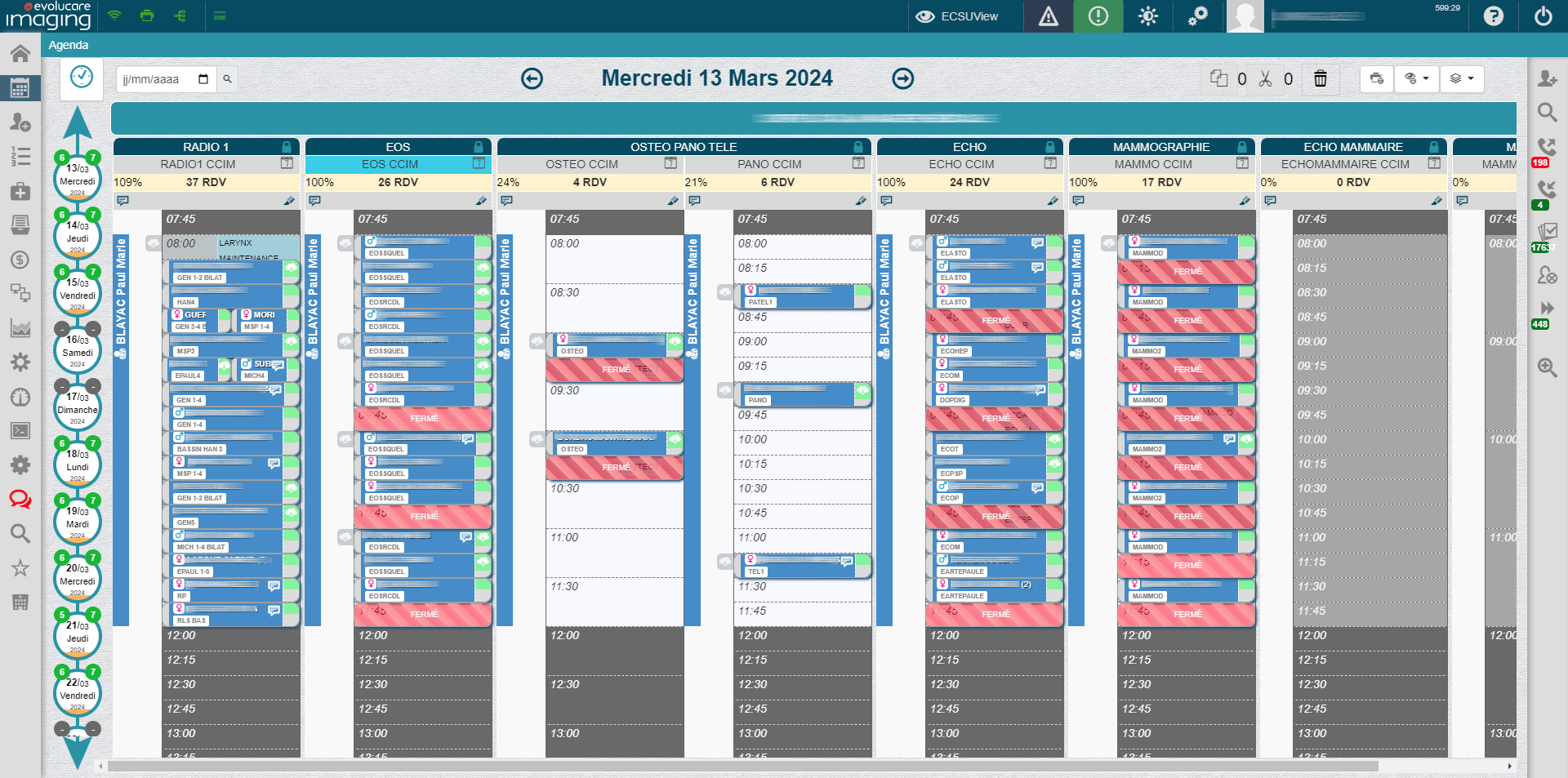The height and width of the screenshot is (778, 1568).
Task: Open incoming calls icon with 4 badge
Action: click(x=1547, y=189)
